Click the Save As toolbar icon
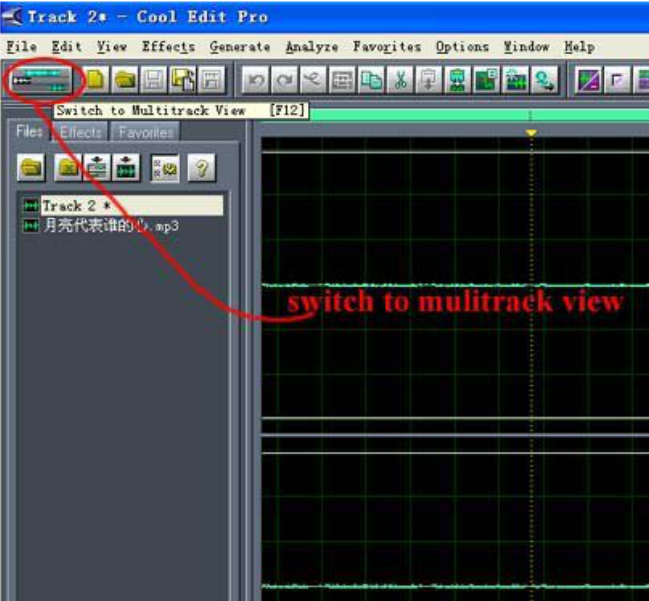649x601 pixels. pos(183,79)
